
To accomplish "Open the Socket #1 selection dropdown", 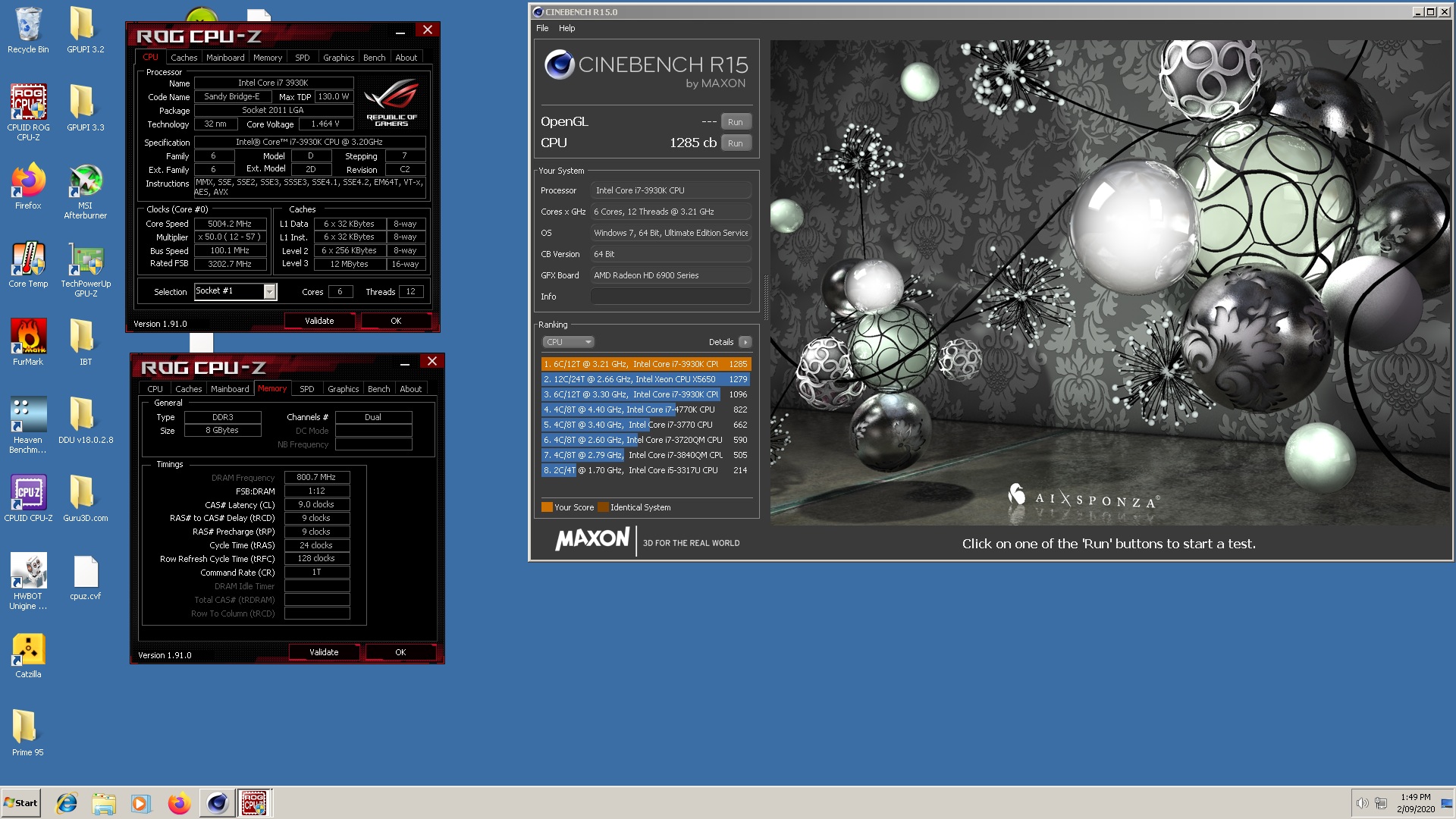I will (236, 291).
